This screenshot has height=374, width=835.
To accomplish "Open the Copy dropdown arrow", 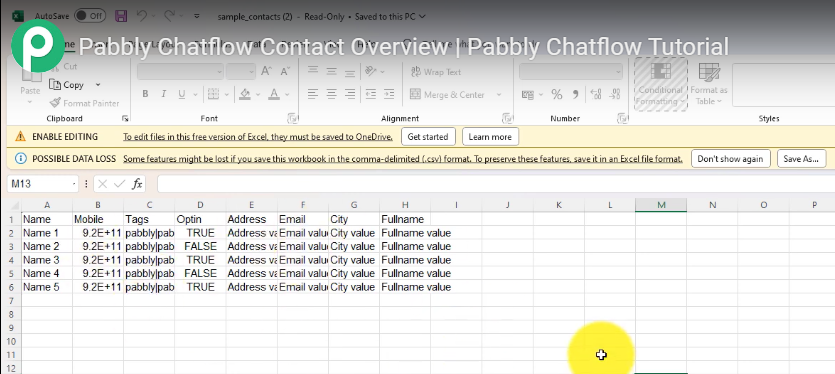I will (98, 85).
